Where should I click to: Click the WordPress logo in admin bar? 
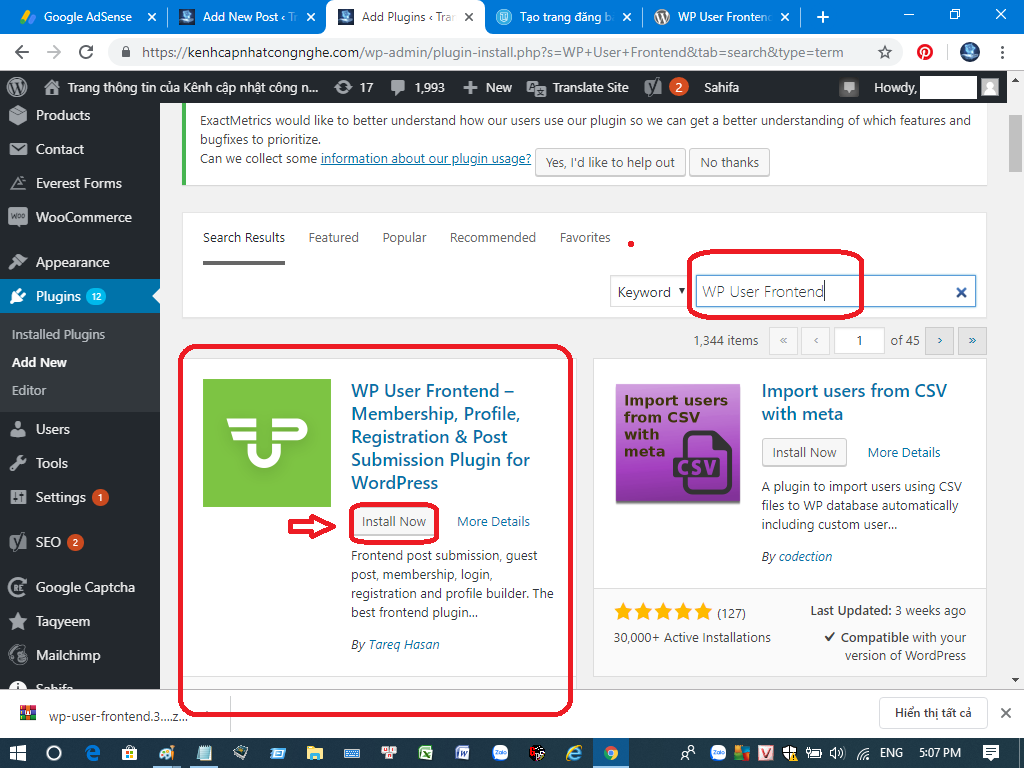(18, 87)
